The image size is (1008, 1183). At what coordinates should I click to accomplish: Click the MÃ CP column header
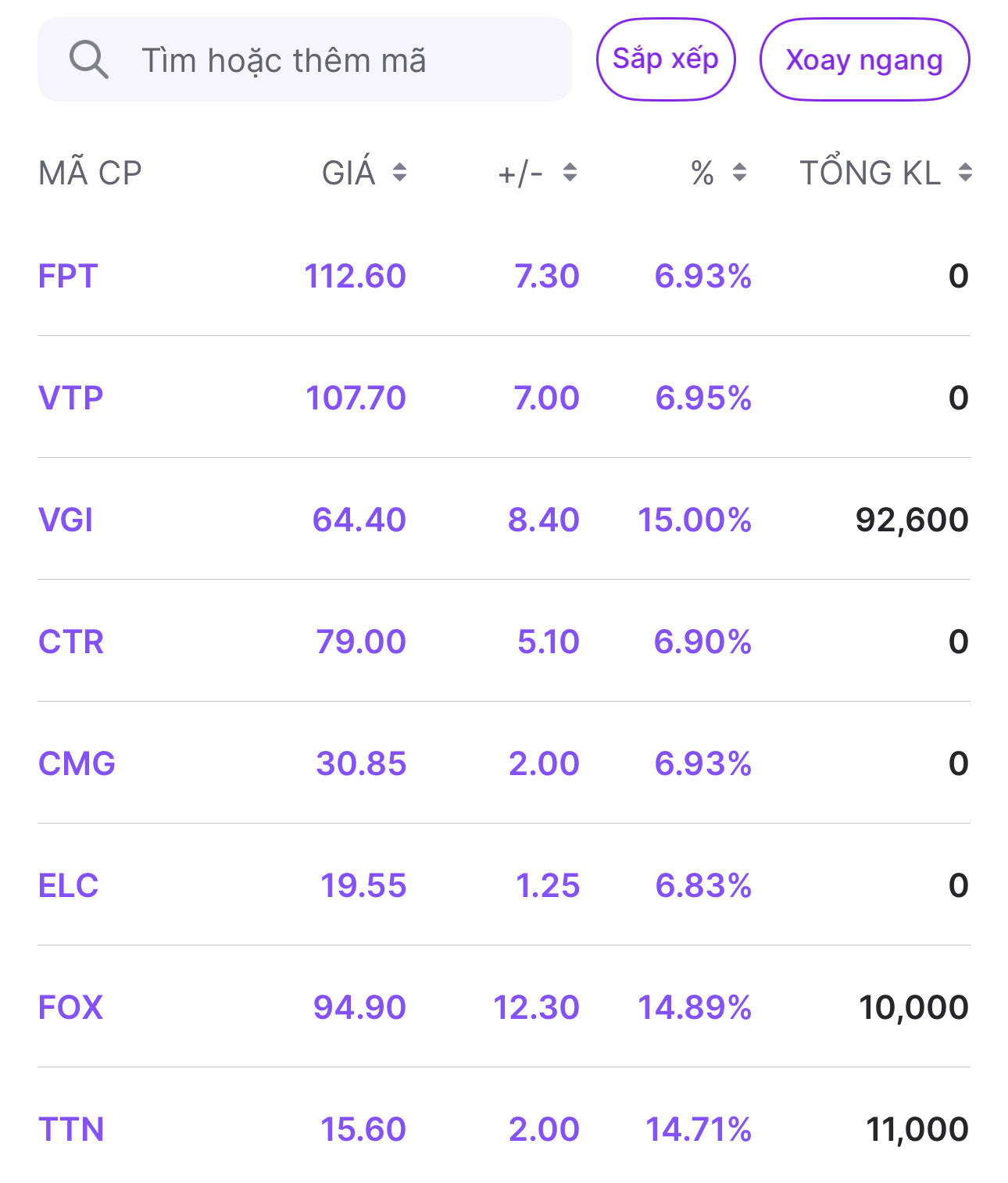(x=90, y=173)
